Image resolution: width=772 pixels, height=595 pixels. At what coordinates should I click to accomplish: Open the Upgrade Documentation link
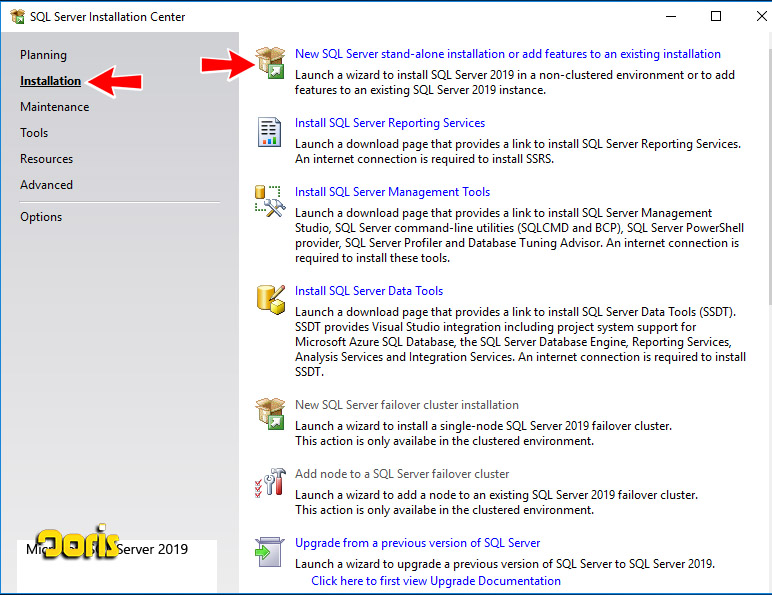(x=436, y=581)
